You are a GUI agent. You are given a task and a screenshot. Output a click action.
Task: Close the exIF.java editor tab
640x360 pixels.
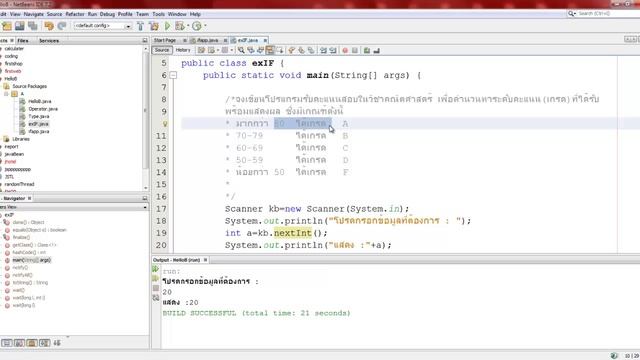tap(265, 40)
